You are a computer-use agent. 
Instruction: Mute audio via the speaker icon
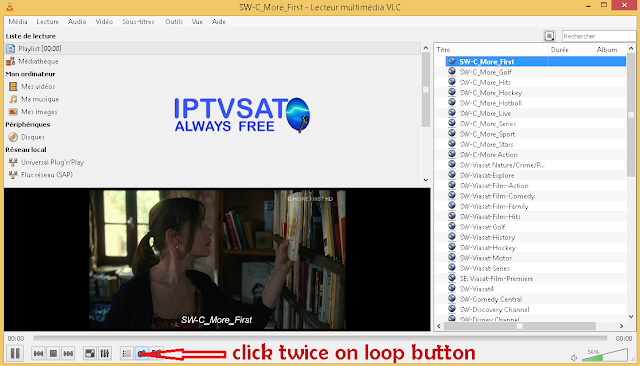point(574,358)
